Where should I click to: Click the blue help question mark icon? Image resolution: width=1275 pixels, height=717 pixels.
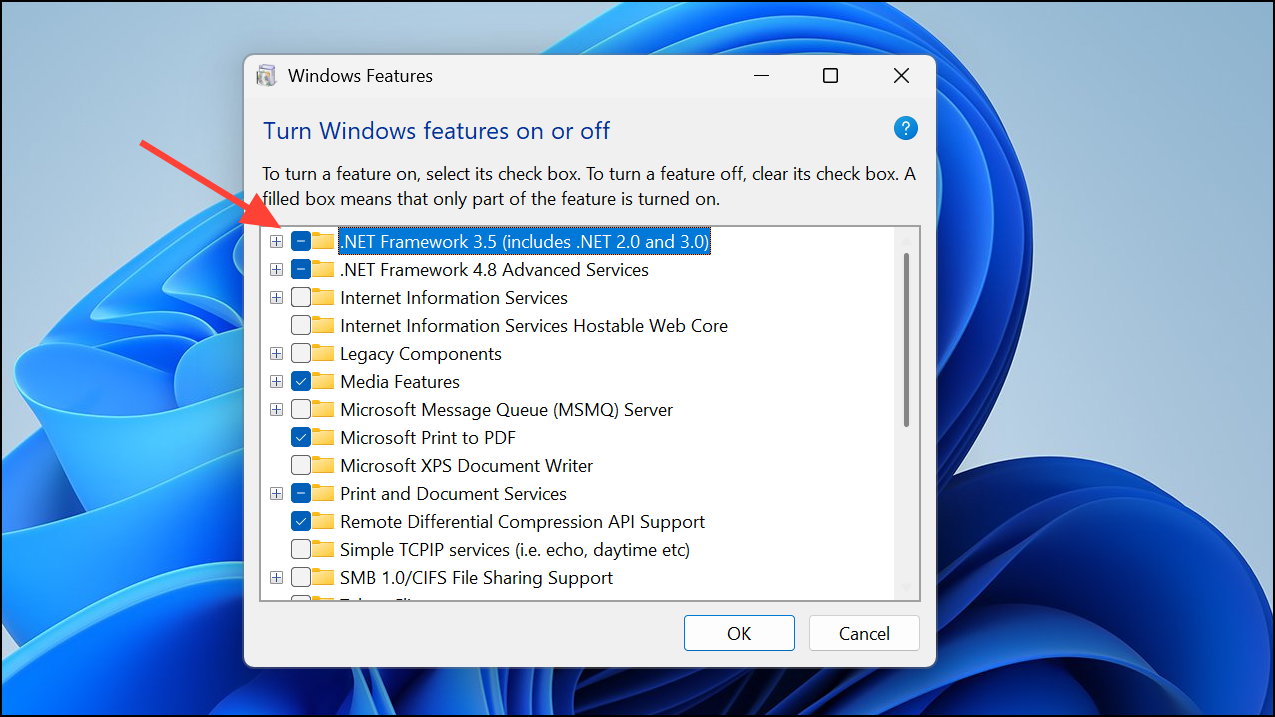tap(905, 128)
